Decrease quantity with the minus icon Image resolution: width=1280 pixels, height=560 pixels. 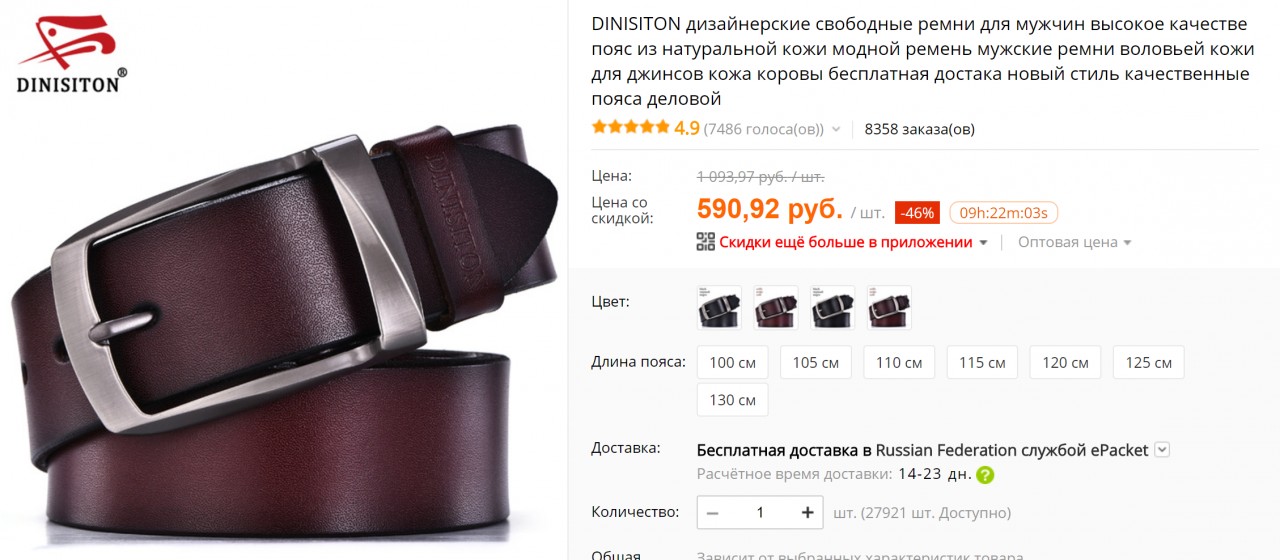point(713,513)
